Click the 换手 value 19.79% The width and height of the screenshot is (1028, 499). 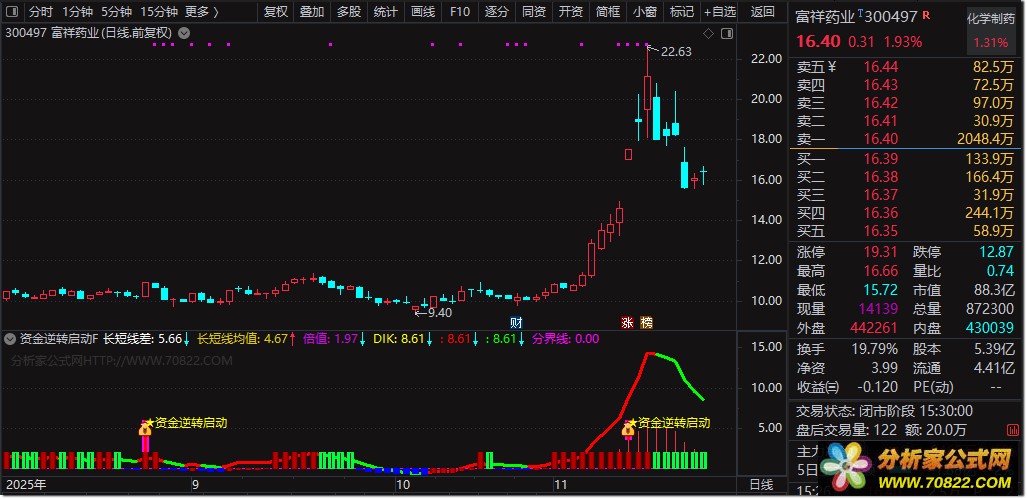875,349
